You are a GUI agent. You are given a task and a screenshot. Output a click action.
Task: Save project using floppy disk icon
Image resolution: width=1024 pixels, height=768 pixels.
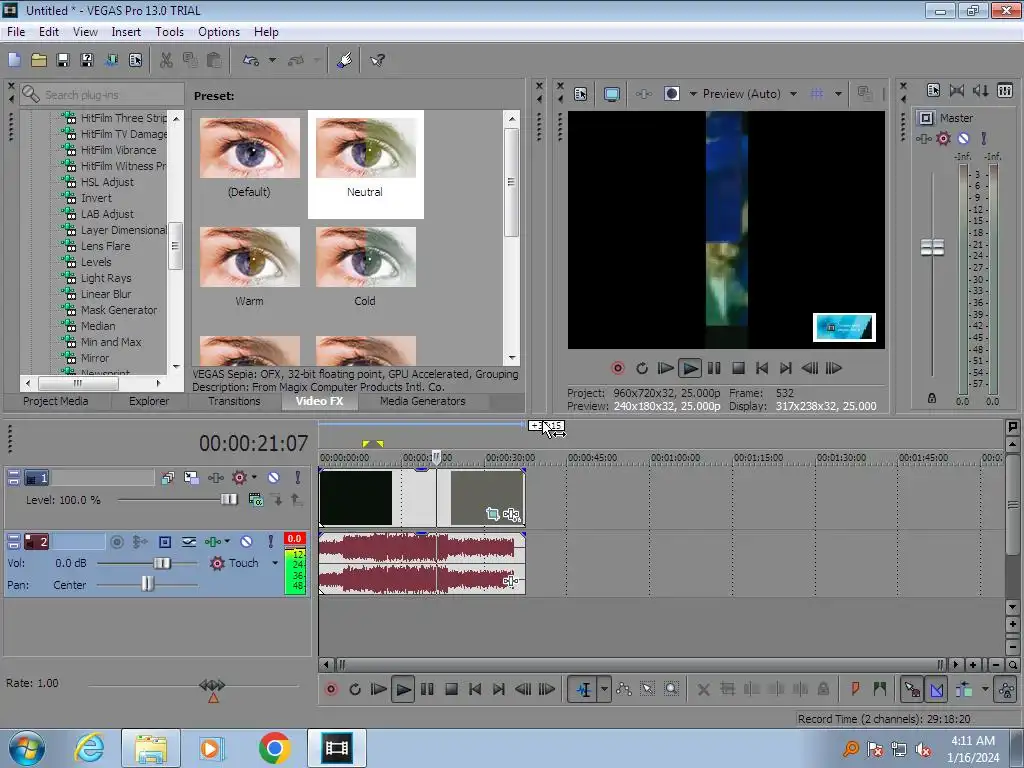pos(63,60)
